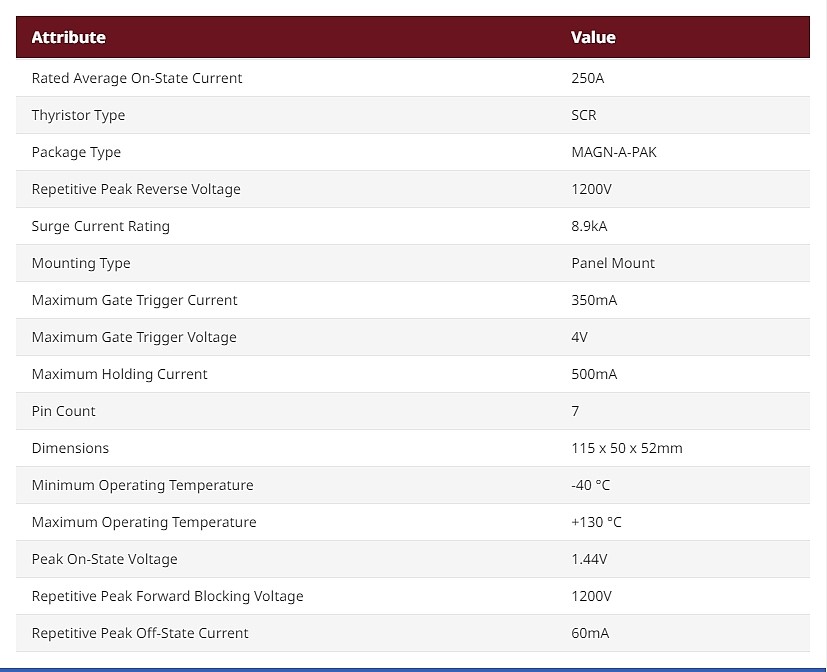This screenshot has width=827, height=672.
Task: Click the Maximum Holding Current label
Action: point(119,374)
